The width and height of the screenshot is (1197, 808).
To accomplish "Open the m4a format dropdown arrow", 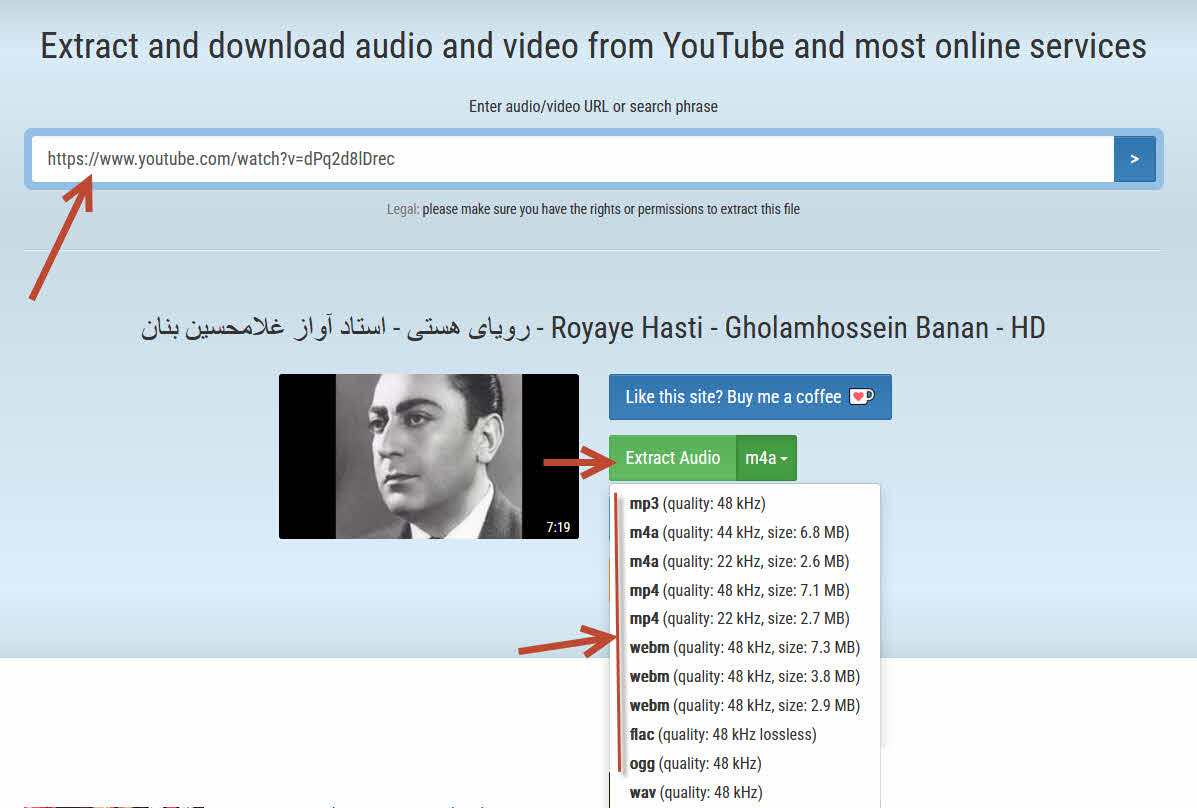I will [766, 458].
